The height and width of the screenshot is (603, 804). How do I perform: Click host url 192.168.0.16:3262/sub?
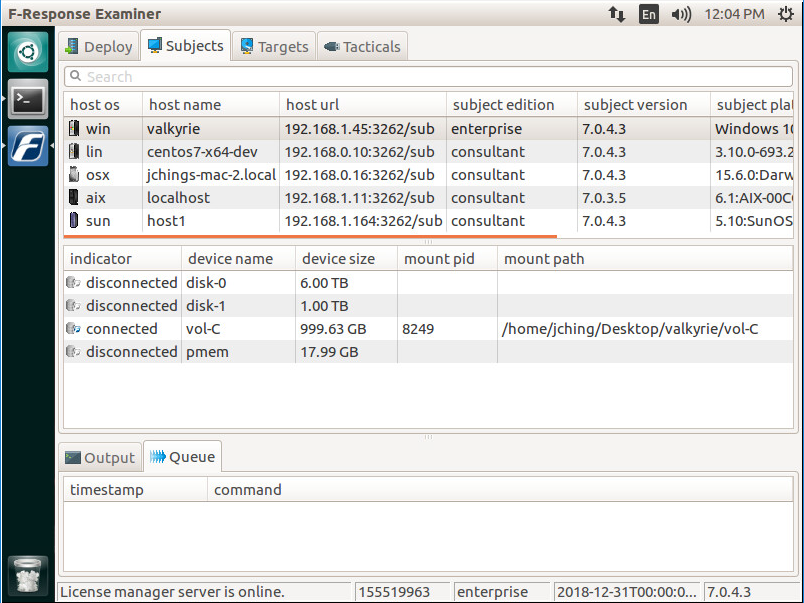(x=359, y=175)
